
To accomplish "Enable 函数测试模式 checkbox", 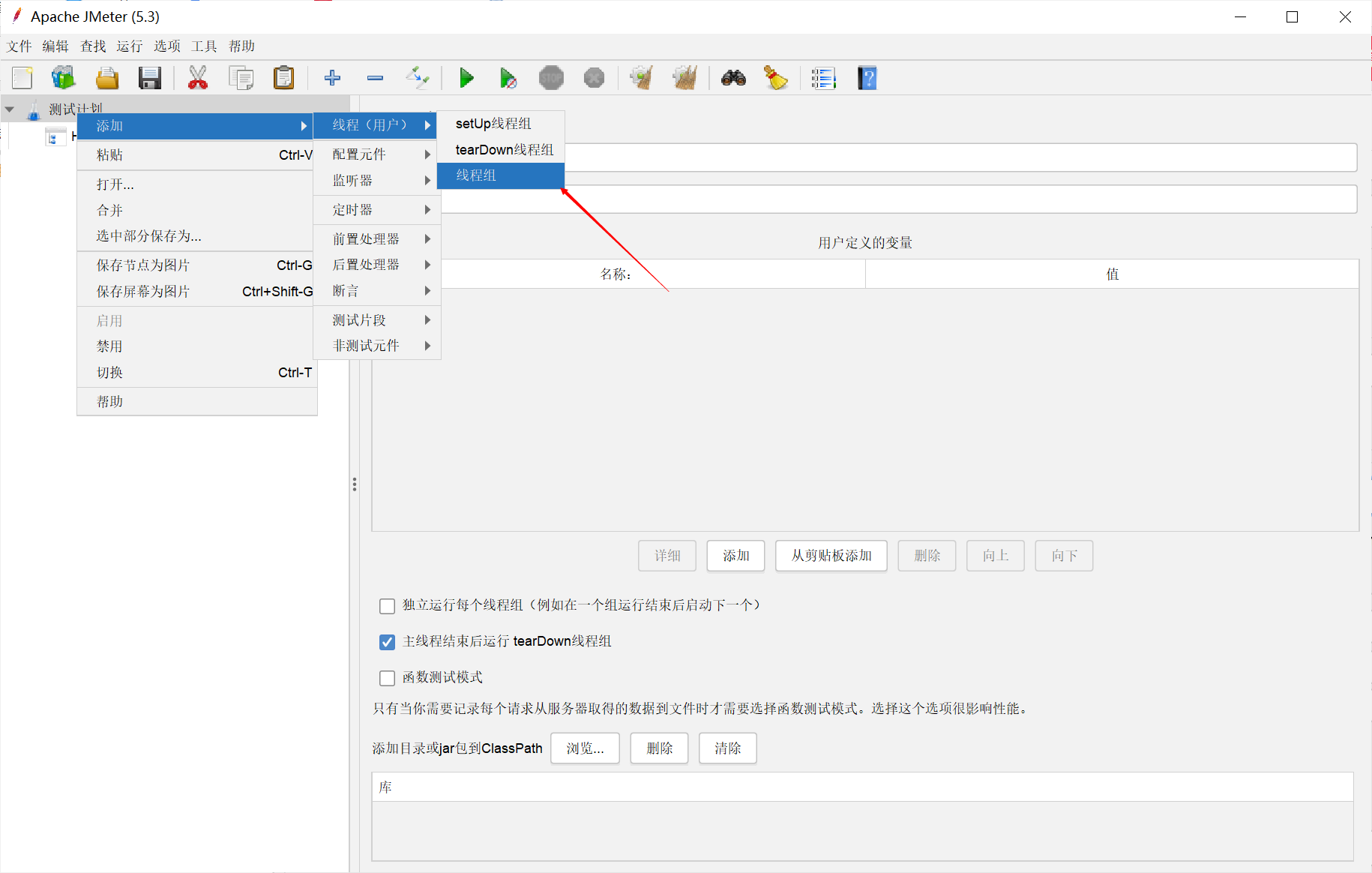I will click(387, 678).
